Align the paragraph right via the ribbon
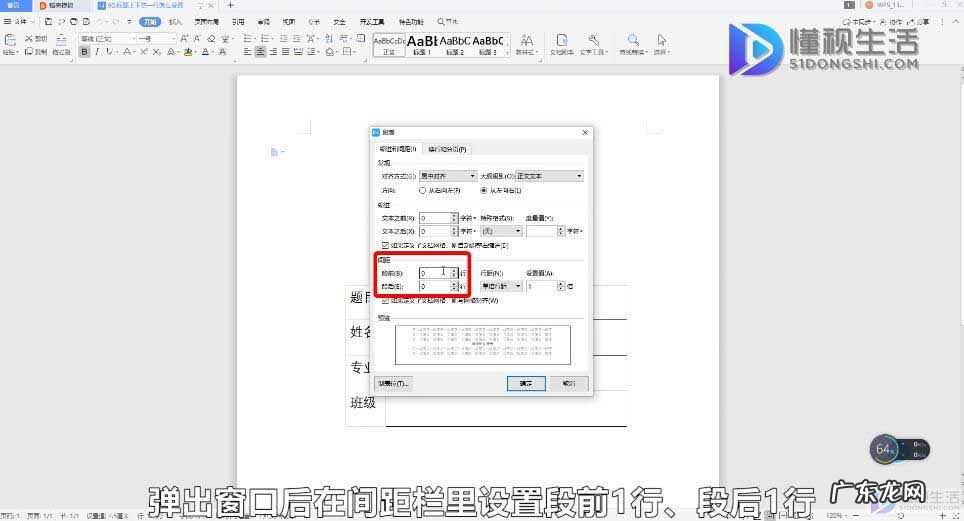The height and width of the screenshot is (521, 964). tap(273, 52)
